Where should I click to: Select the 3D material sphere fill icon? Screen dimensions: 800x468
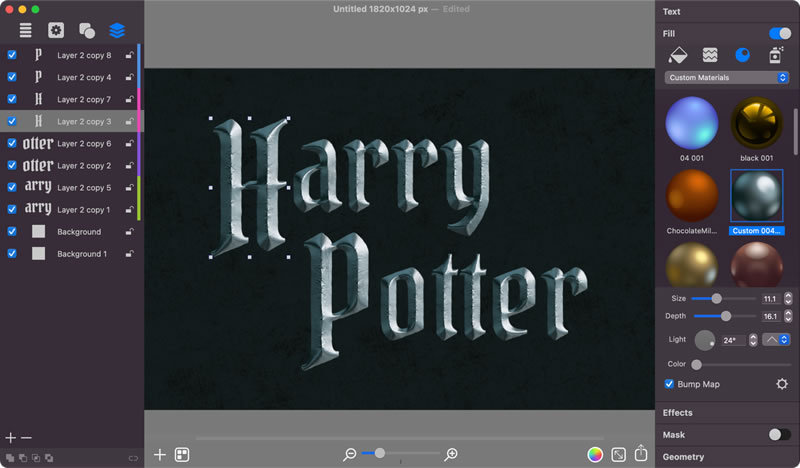[x=742, y=55]
